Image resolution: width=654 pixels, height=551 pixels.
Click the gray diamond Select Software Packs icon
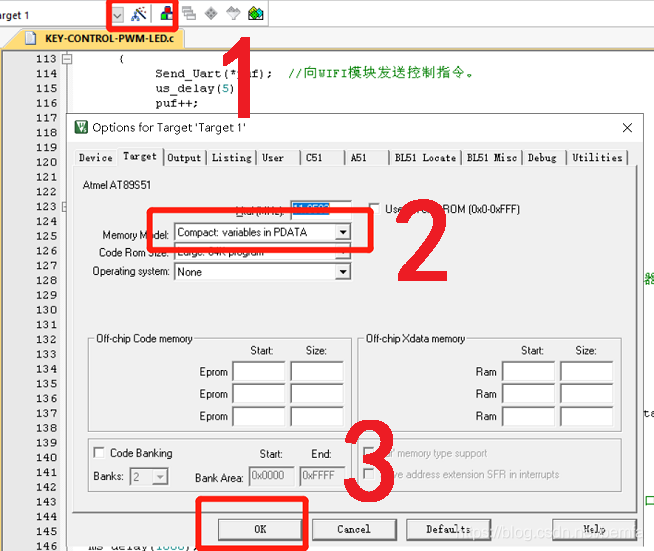click(211, 13)
